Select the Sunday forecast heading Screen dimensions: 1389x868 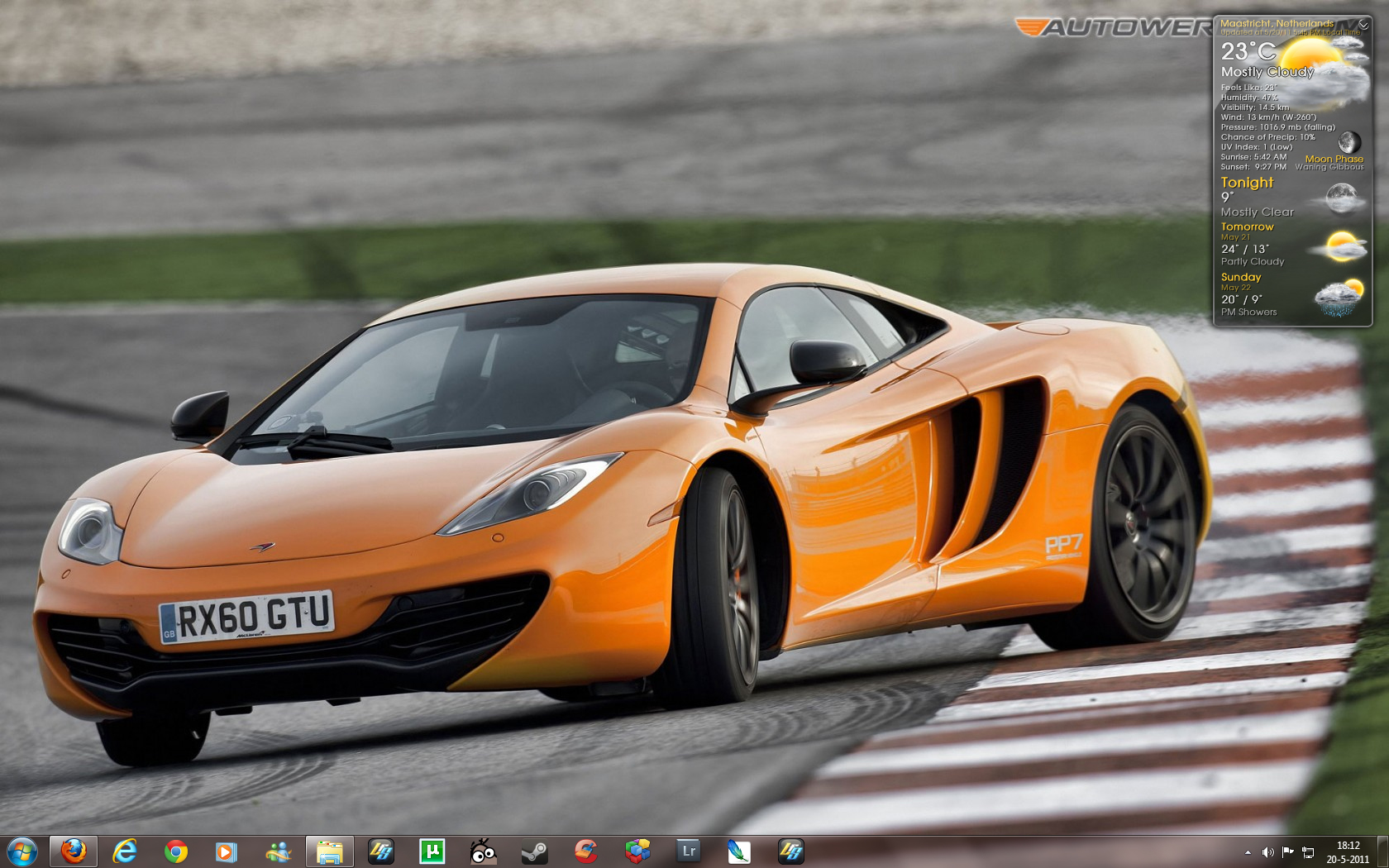pos(1241,277)
